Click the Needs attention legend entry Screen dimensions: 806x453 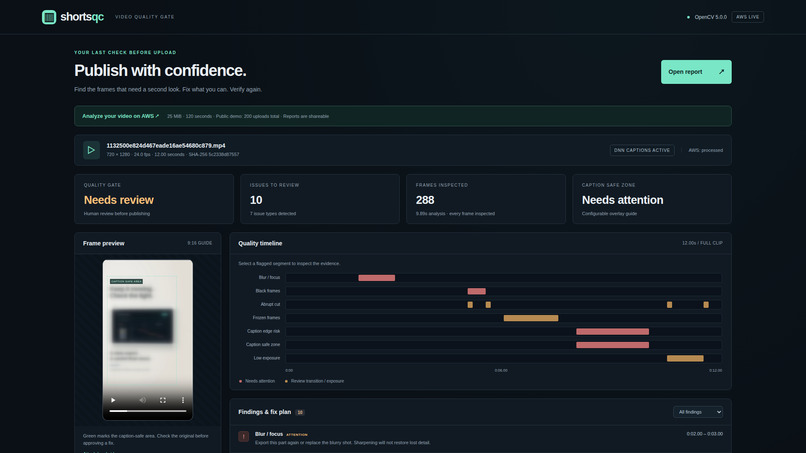click(257, 381)
